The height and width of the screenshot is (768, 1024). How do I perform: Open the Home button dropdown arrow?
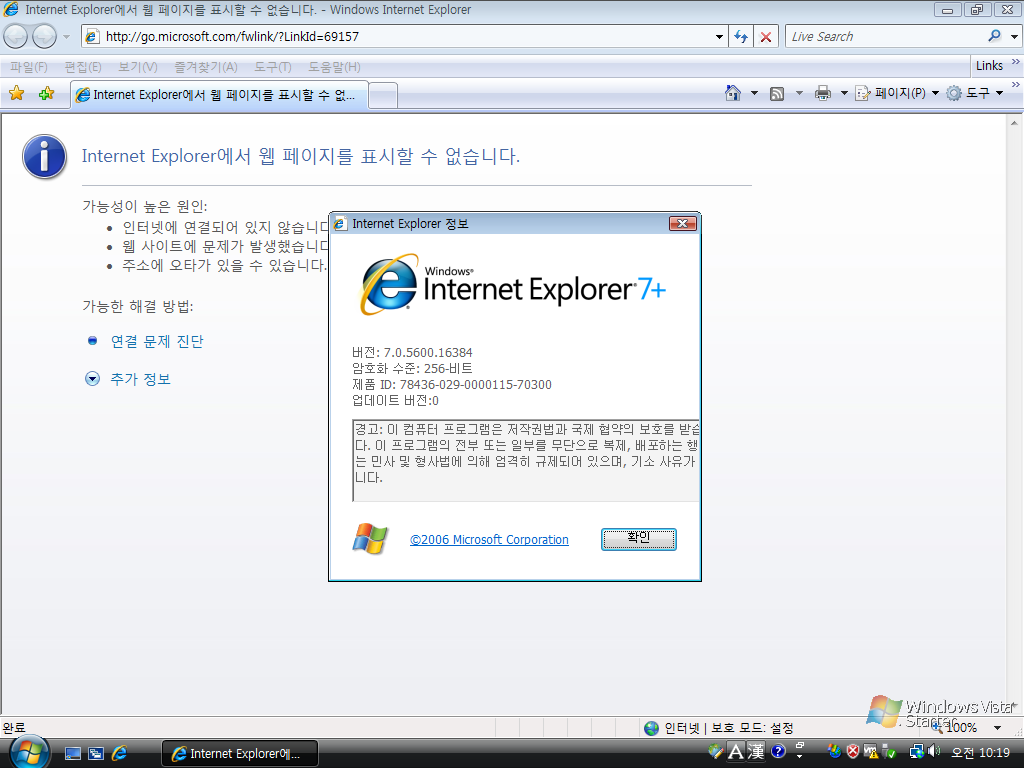point(754,93)
